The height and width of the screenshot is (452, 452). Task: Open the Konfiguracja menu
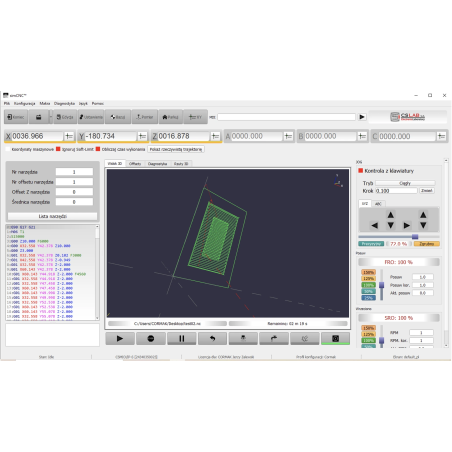pos(25,104)
